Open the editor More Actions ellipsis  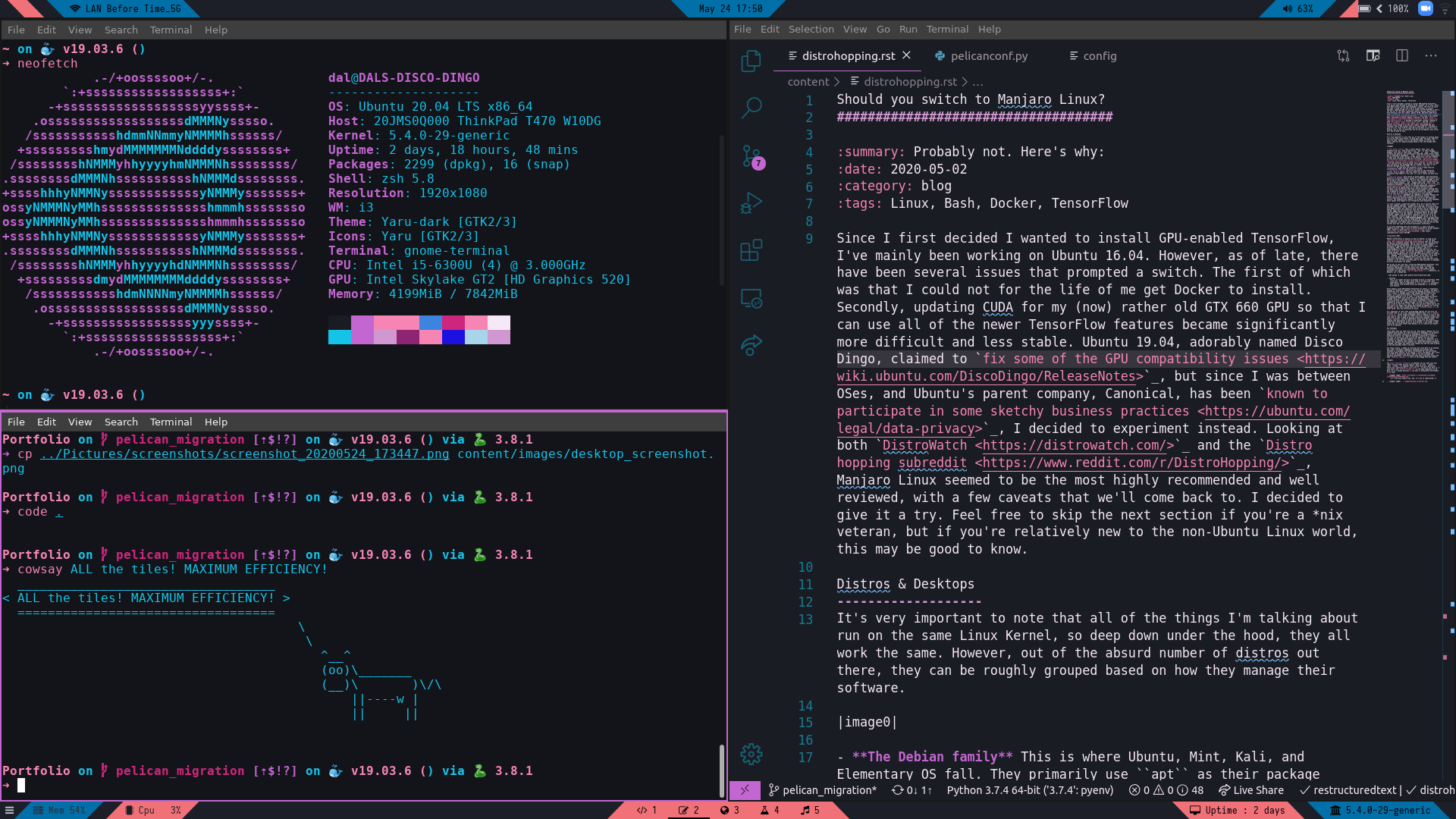1431,55
